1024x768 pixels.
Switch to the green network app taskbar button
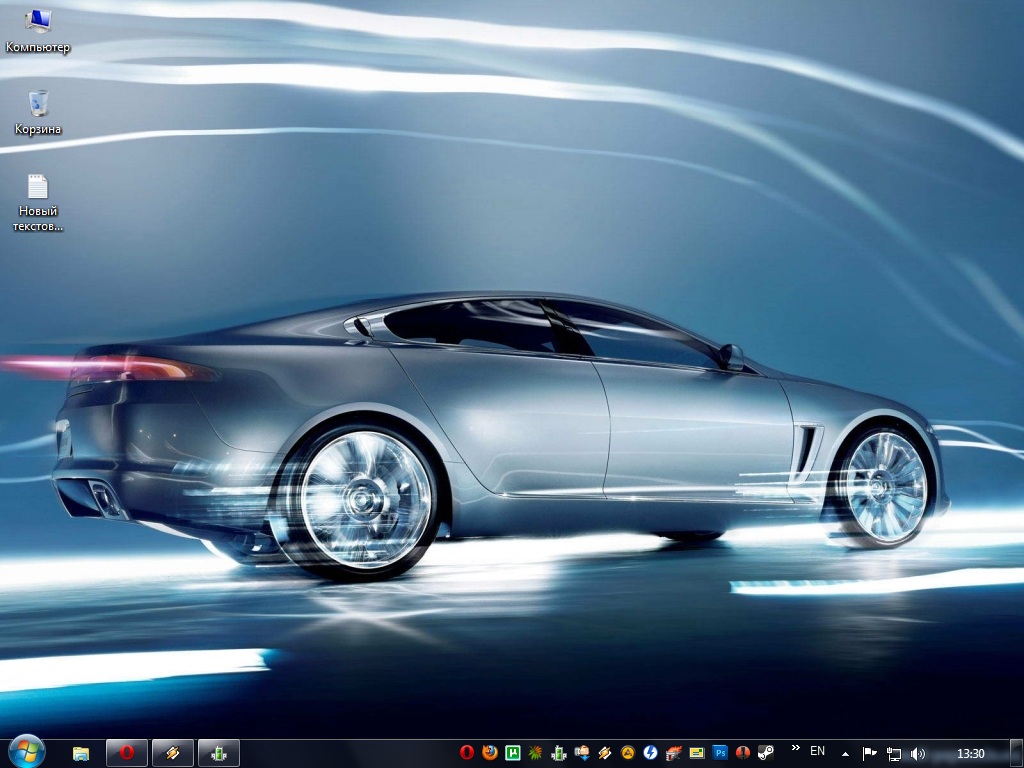[219, 753]
